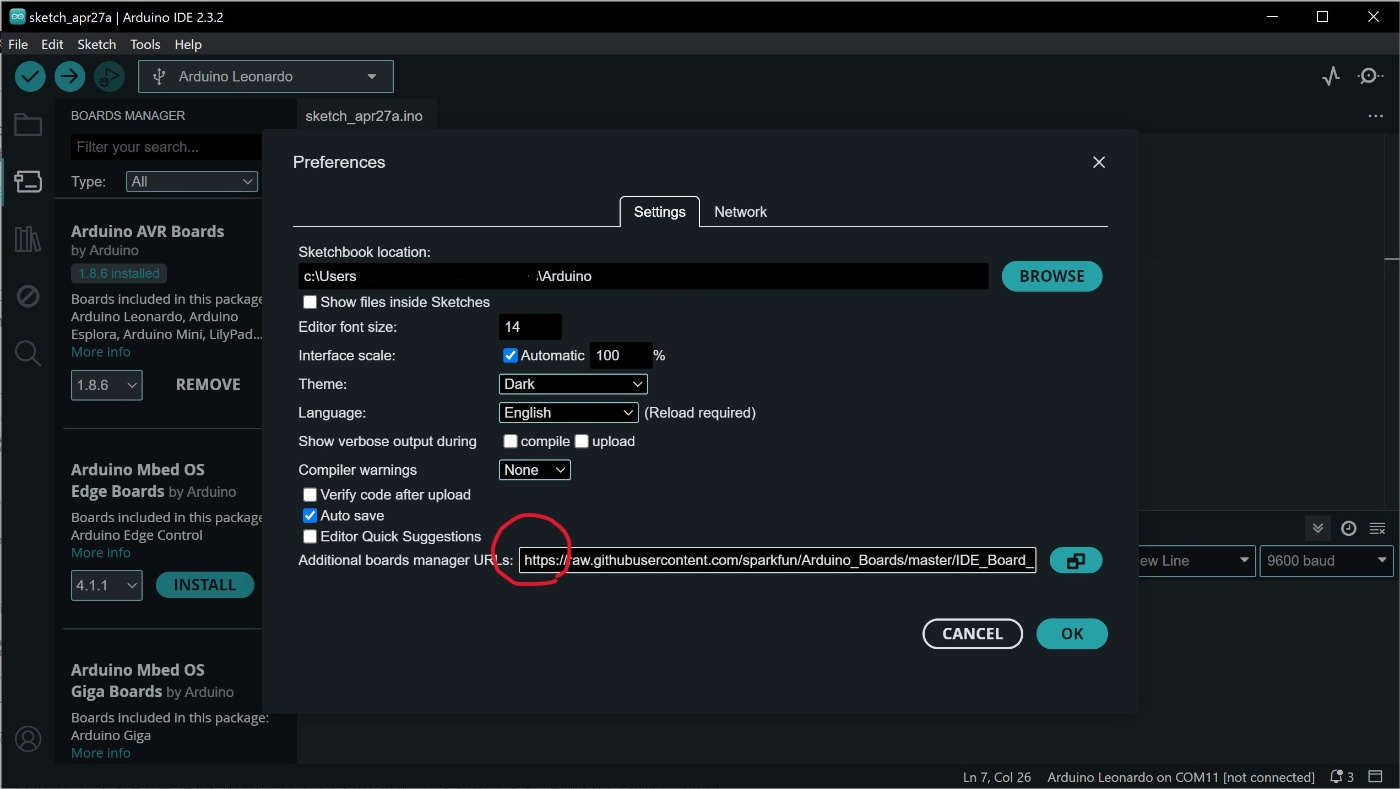Open the Serial Plotter icon
The height and width of the screenshot is (789, 1400).
click(1330, 76)
